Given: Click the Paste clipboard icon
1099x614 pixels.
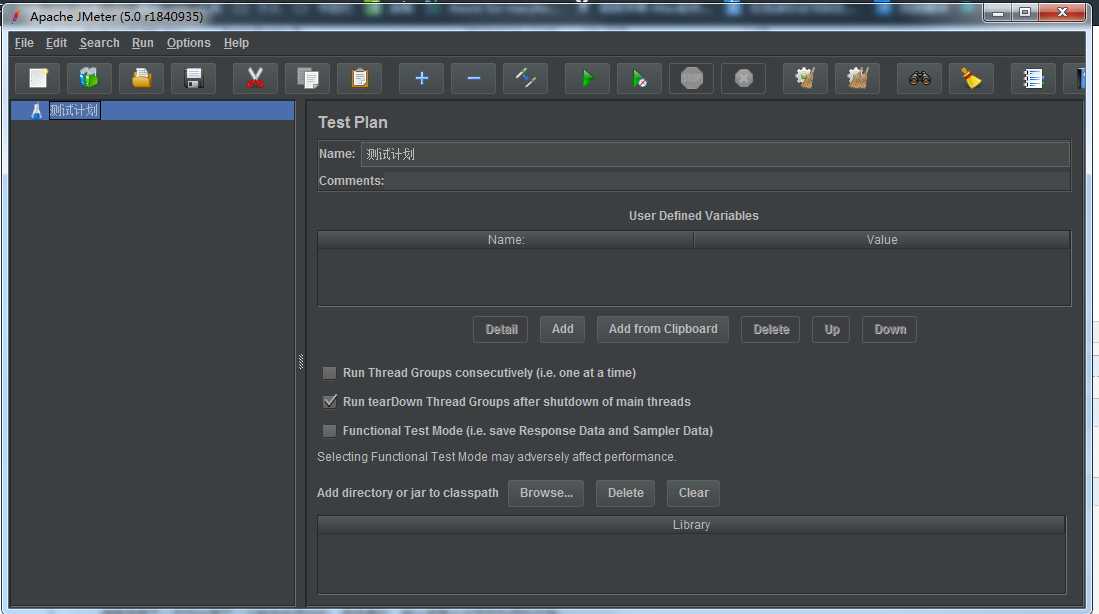Looking at the screenshot, I should 360,78.
